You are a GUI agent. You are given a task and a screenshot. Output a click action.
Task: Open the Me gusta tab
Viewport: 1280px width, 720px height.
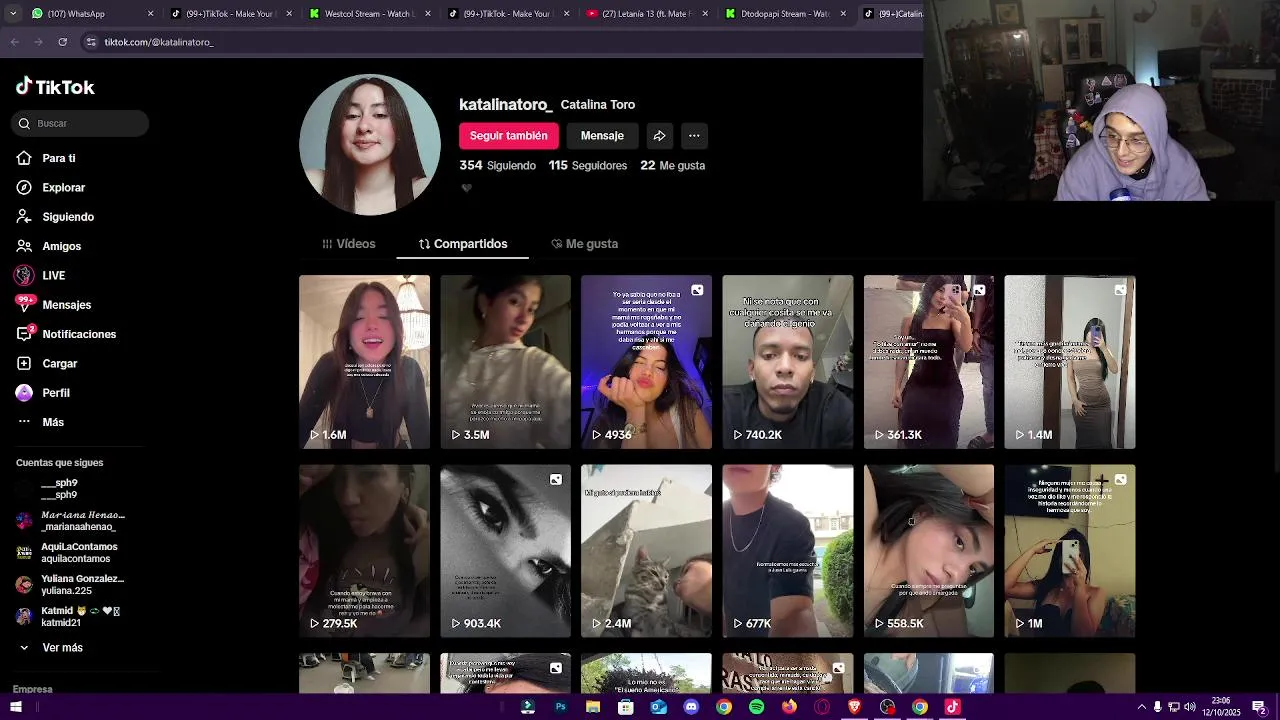click(x=585, y=244)
